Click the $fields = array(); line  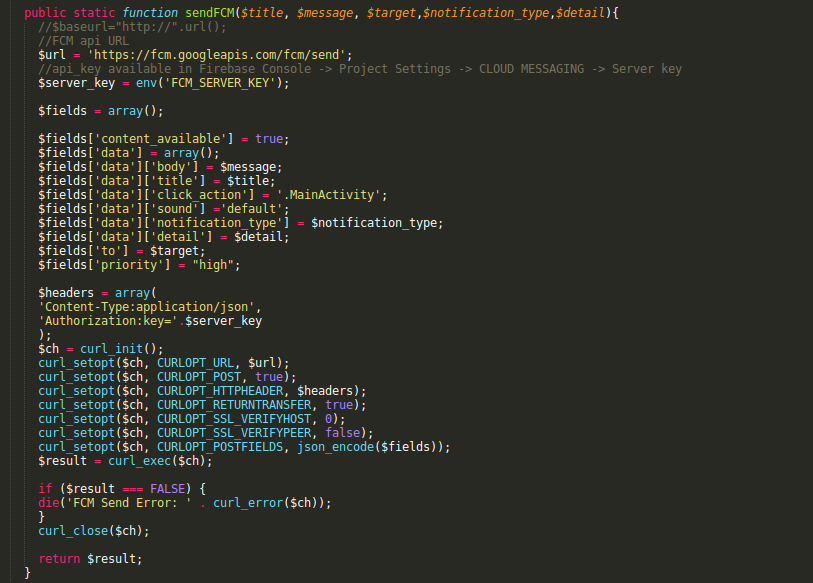[x=101, y=110]
